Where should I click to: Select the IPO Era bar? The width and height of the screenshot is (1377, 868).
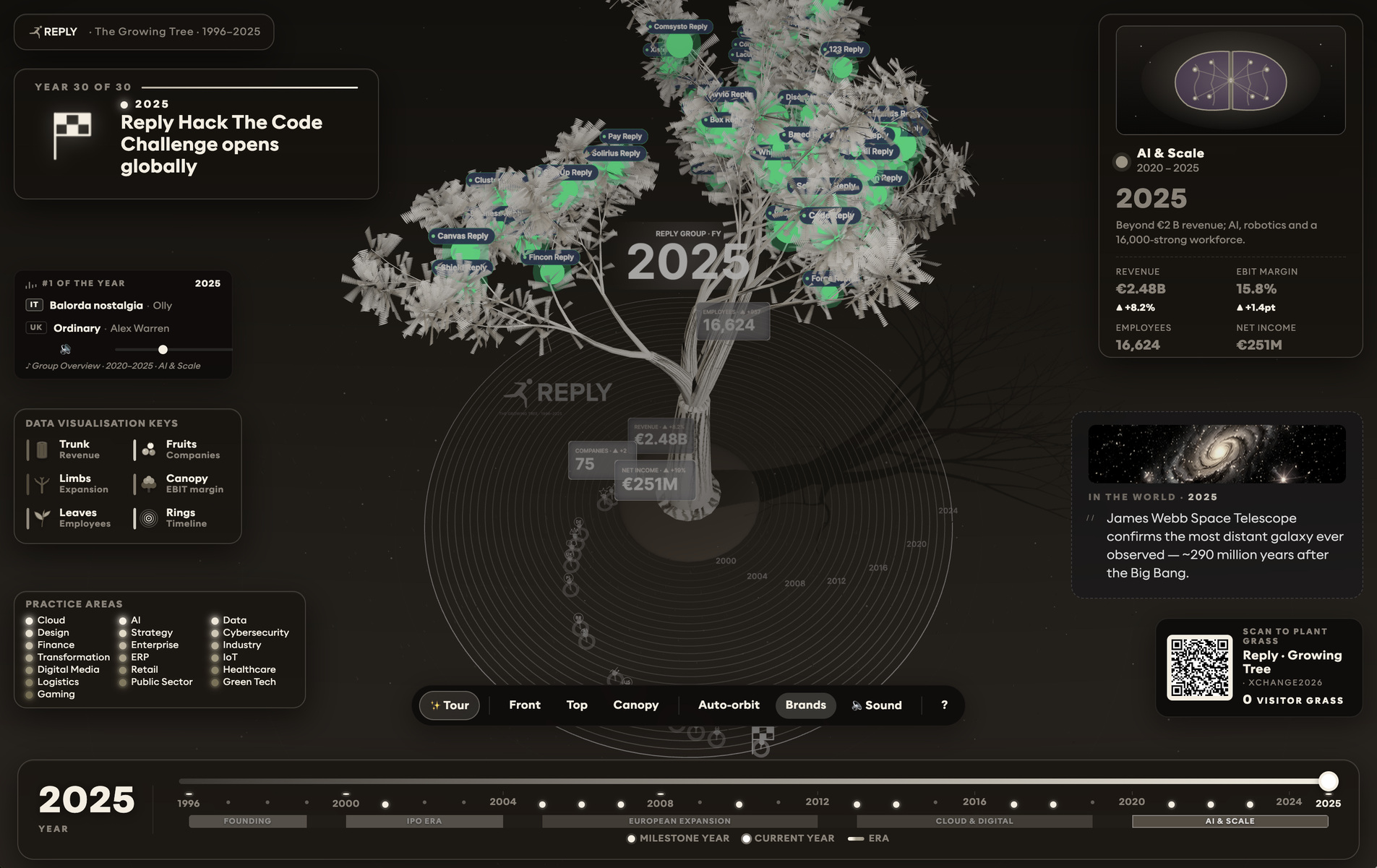click(424, 821)
